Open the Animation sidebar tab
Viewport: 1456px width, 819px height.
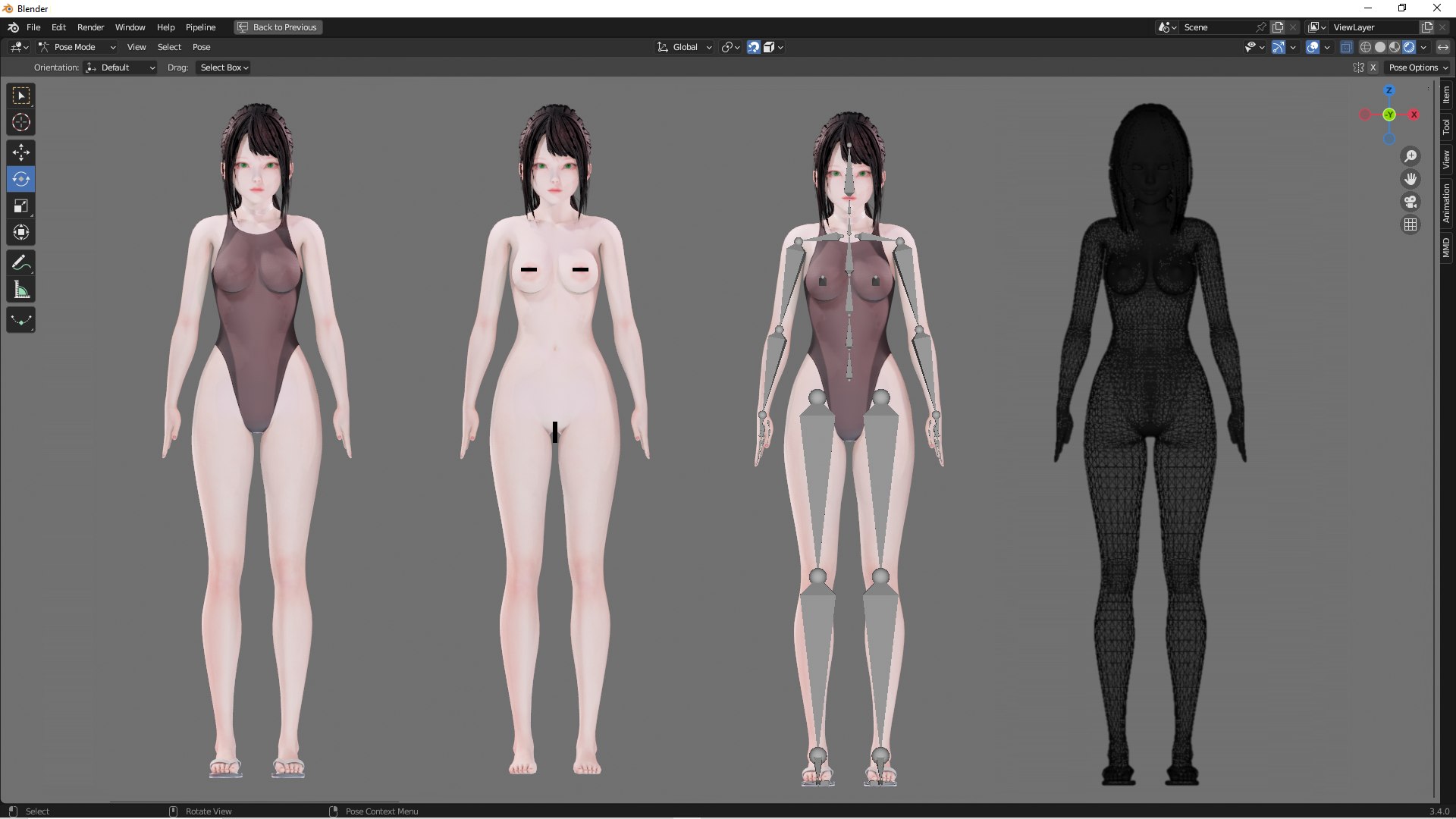point(1446,203)
